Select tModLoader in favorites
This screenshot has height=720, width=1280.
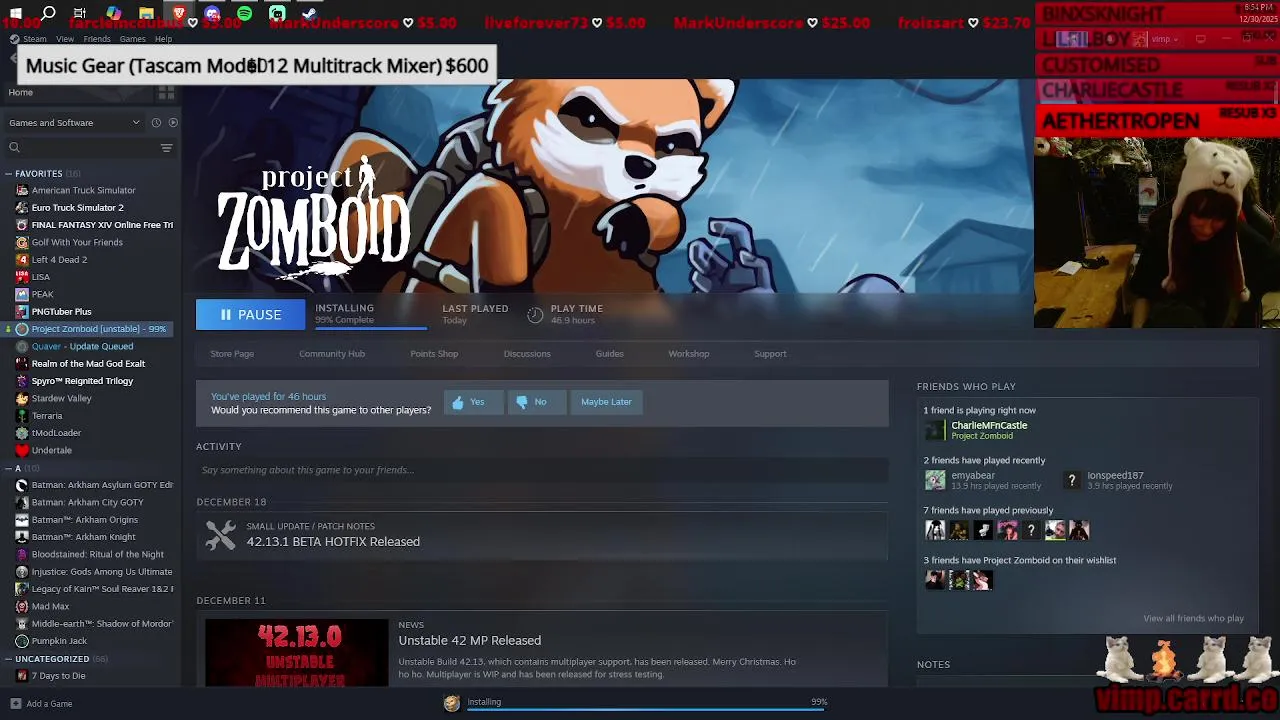[56, 433]
